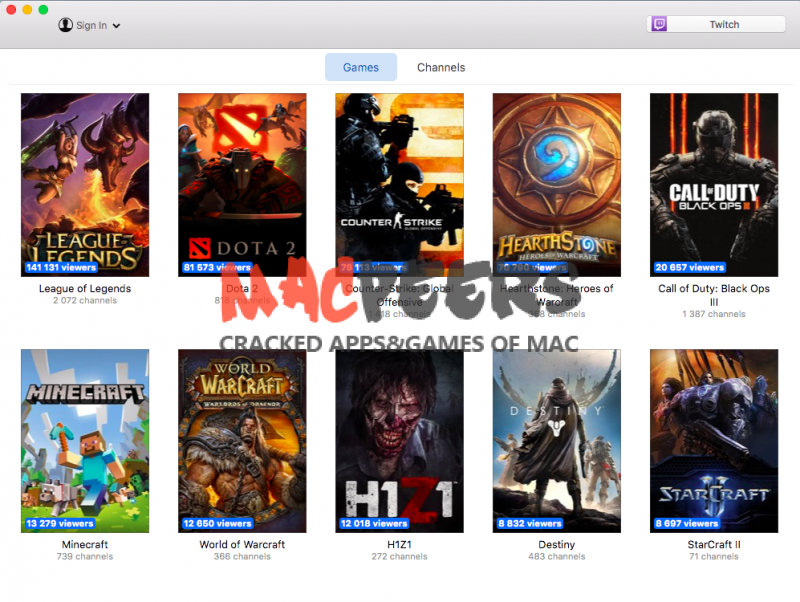Image resolution: width=800 pixels, height=602 pixels.
Task: Open the Destiny cover art
Action: [x=557, y=441]
